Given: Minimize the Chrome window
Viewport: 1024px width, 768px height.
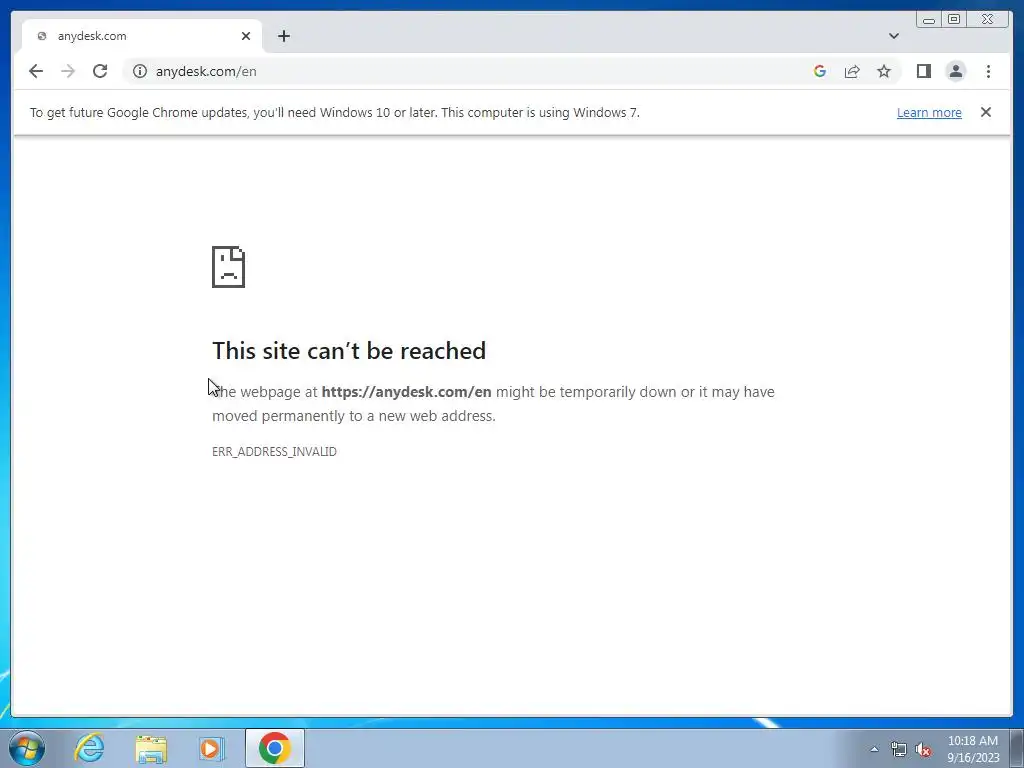Looking at the screenshot, I should pos(929,20).
